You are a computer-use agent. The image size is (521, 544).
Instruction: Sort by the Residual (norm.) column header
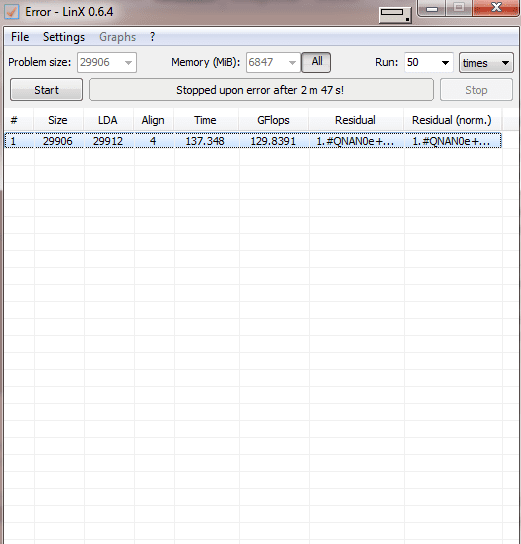pos(452,120)
